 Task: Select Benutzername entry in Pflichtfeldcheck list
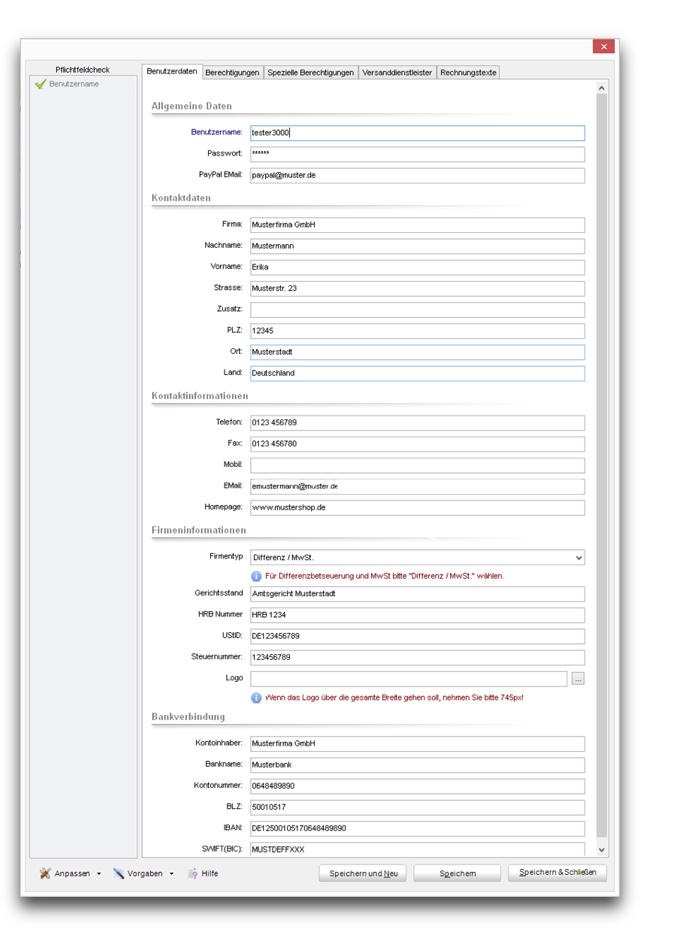coord(74,84)
